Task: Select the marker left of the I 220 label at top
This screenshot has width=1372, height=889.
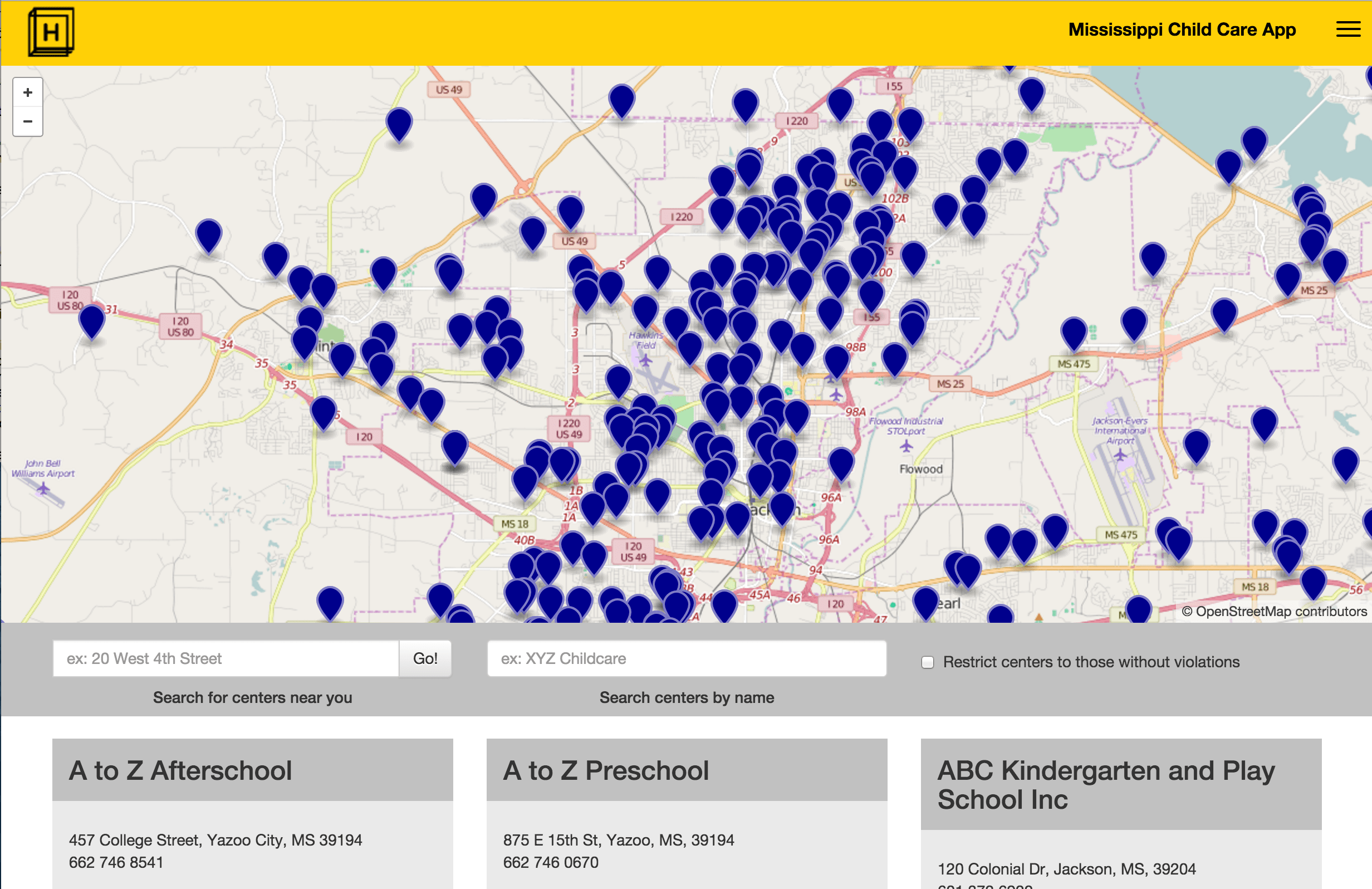Action: coord(745,105)
